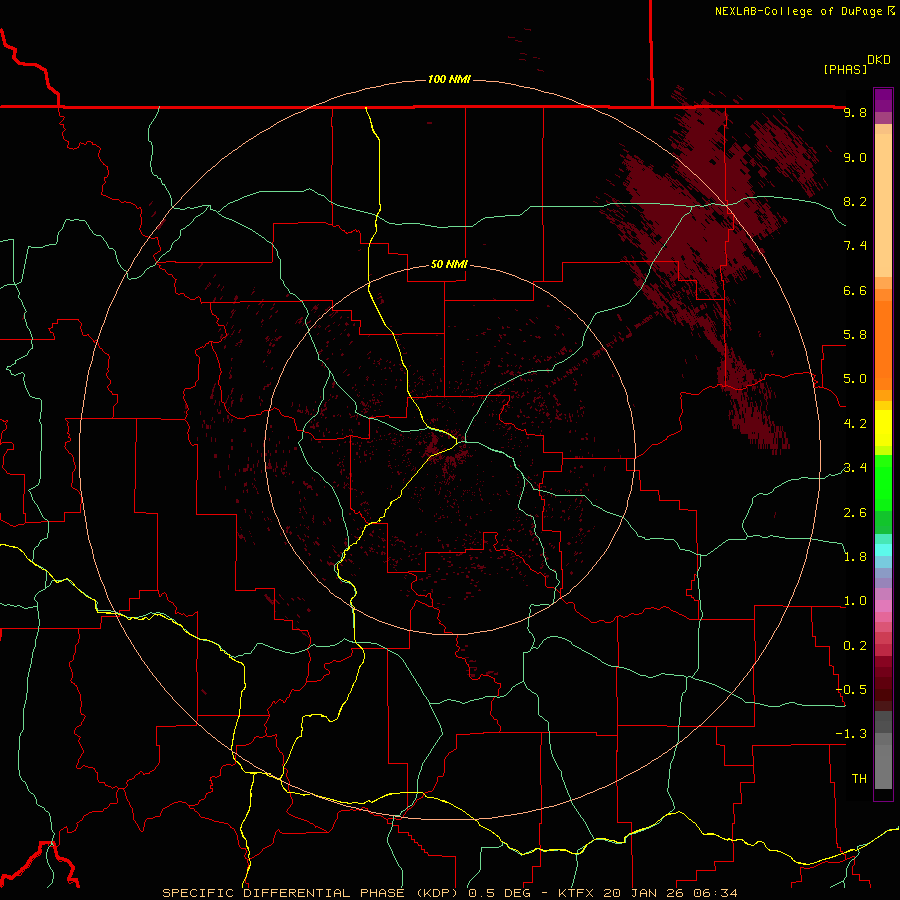Pick the yellow segment of the color bar

(x=883, y=428)
